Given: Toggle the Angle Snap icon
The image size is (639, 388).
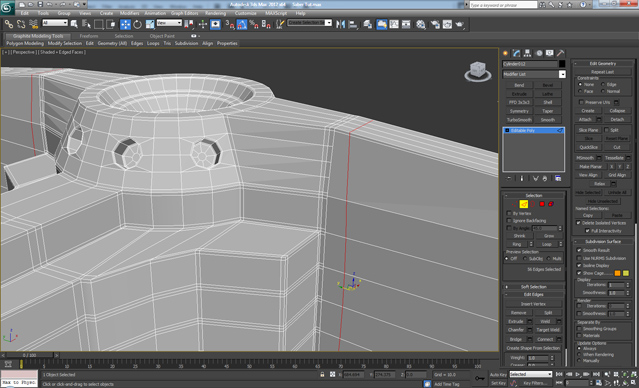Looking at the screenshot, I should coord(242,24).
